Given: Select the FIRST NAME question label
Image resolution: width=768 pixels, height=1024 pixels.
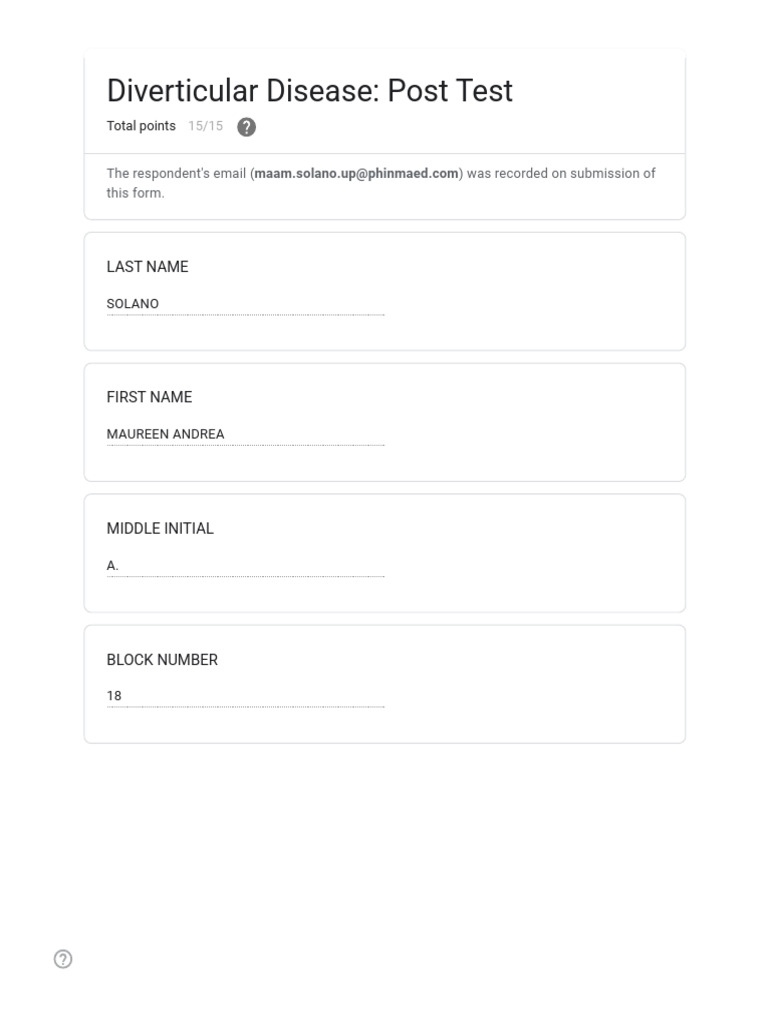Looking at the screenshot, I should [x=149, y=397].
